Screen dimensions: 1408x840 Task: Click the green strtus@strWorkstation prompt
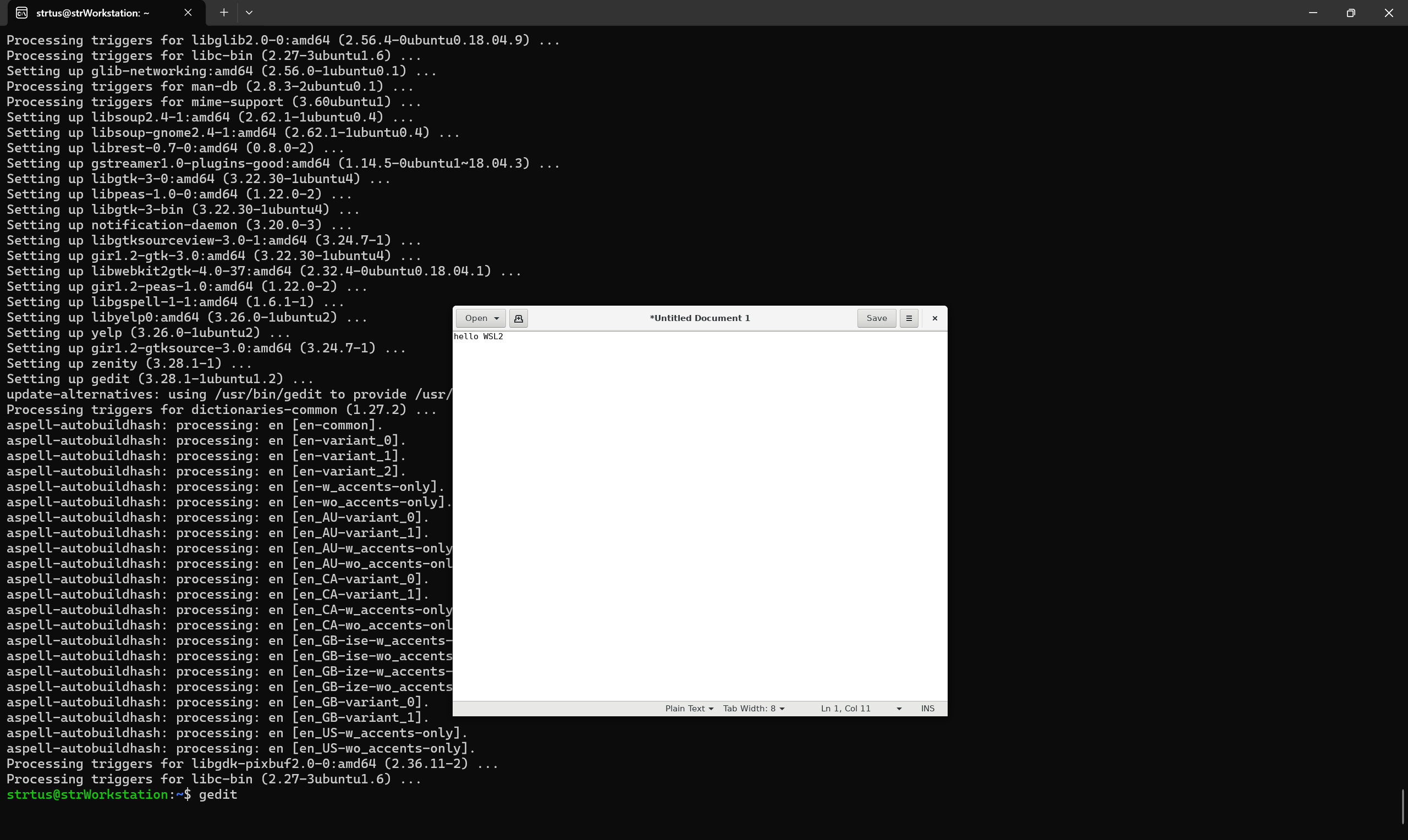click(87, 795)
